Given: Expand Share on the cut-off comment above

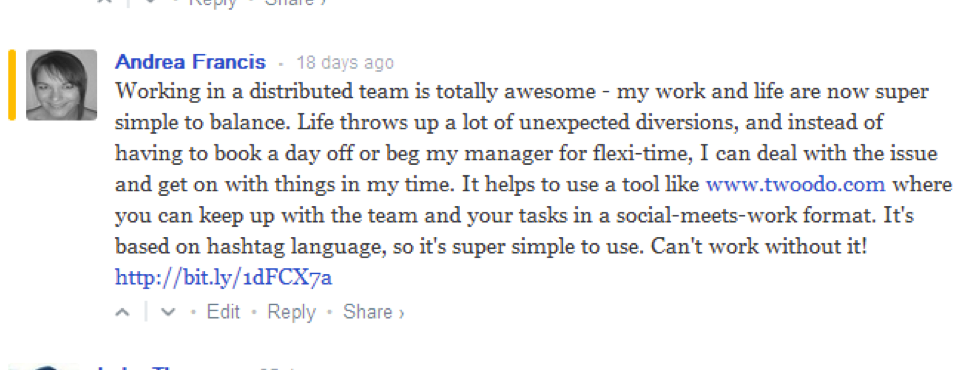Looking at the screenshot, I should [x=295, y=2].
